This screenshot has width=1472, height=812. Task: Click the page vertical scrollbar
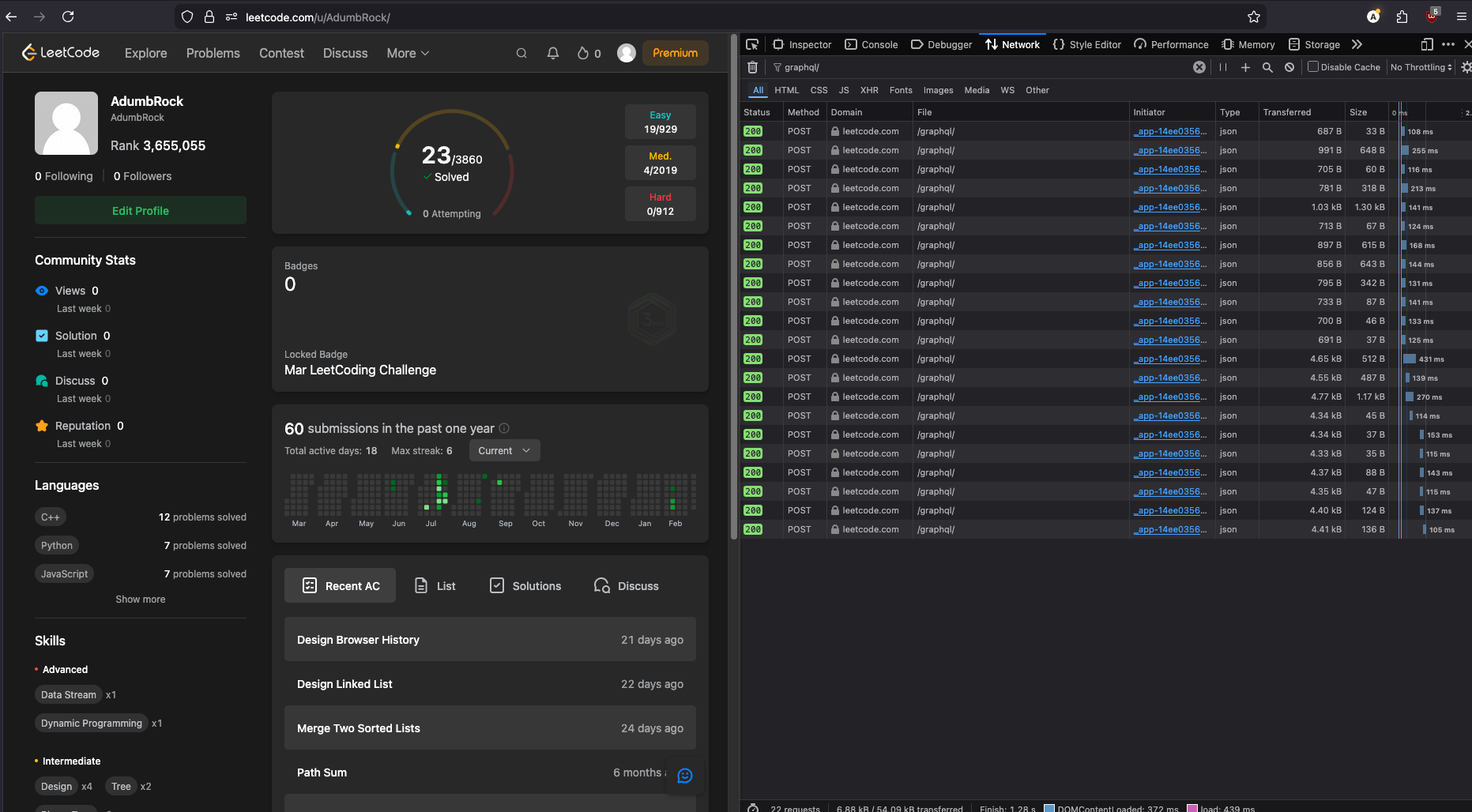coord(733,288)
